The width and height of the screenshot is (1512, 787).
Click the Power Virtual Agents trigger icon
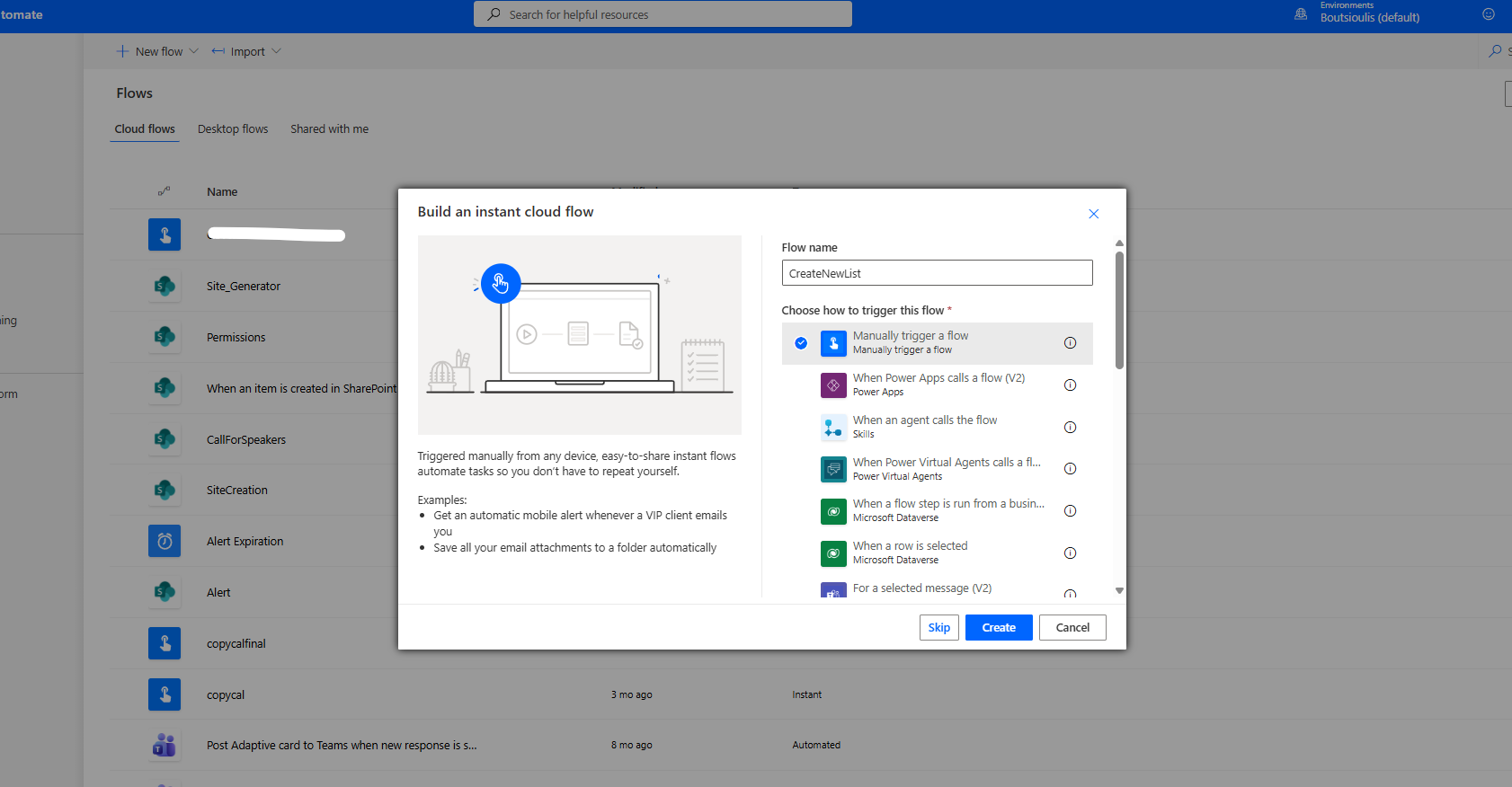pos(833,469)
